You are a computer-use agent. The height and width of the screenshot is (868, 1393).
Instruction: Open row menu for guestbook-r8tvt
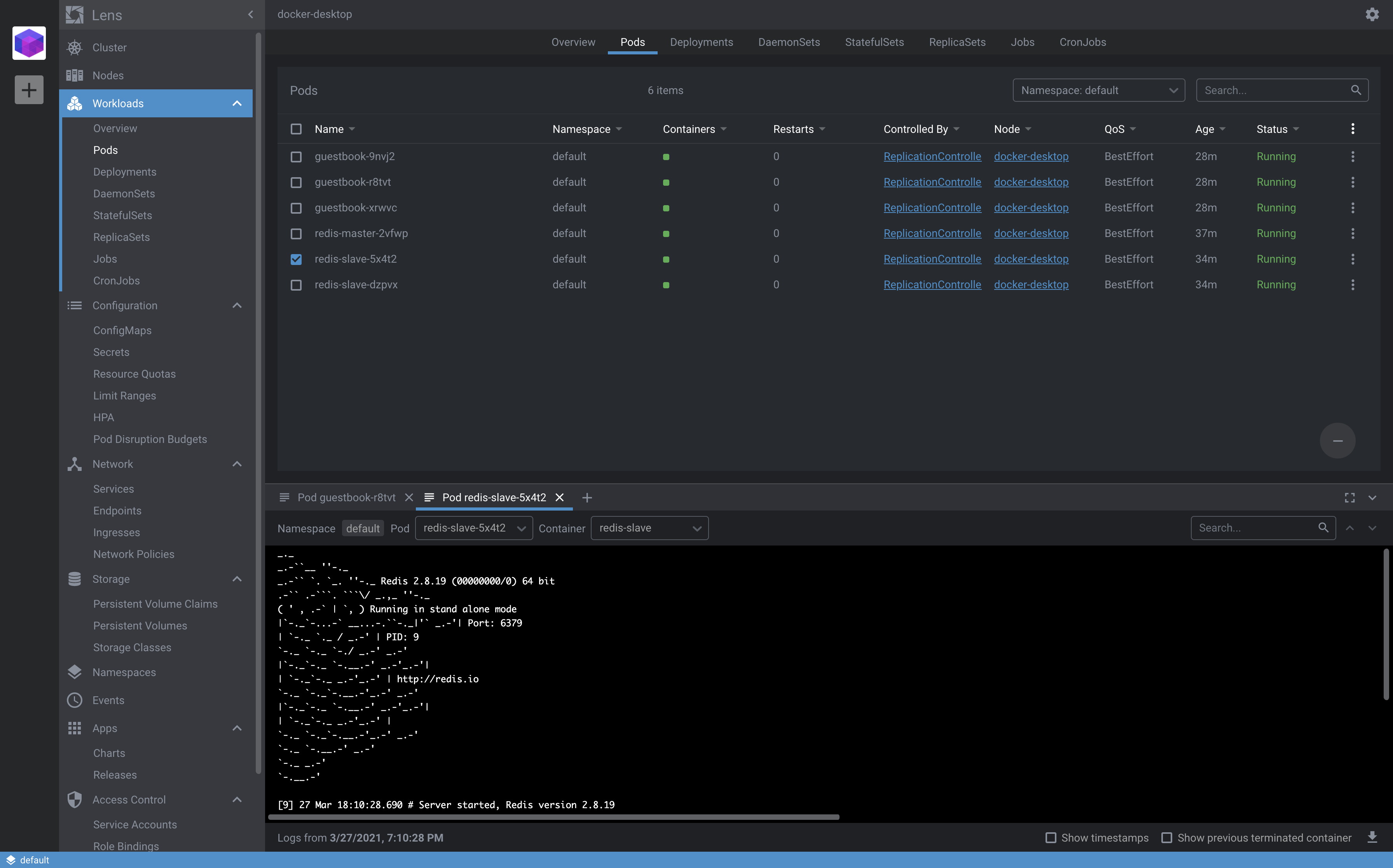1352,182
